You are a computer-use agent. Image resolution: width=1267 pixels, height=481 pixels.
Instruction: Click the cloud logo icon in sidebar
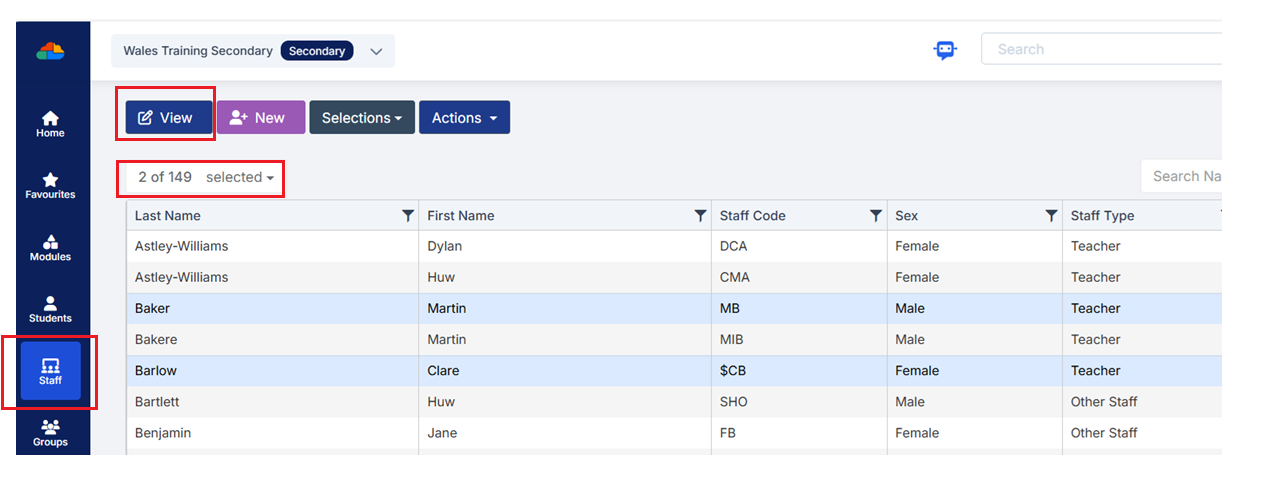click(x=50, y=50)
